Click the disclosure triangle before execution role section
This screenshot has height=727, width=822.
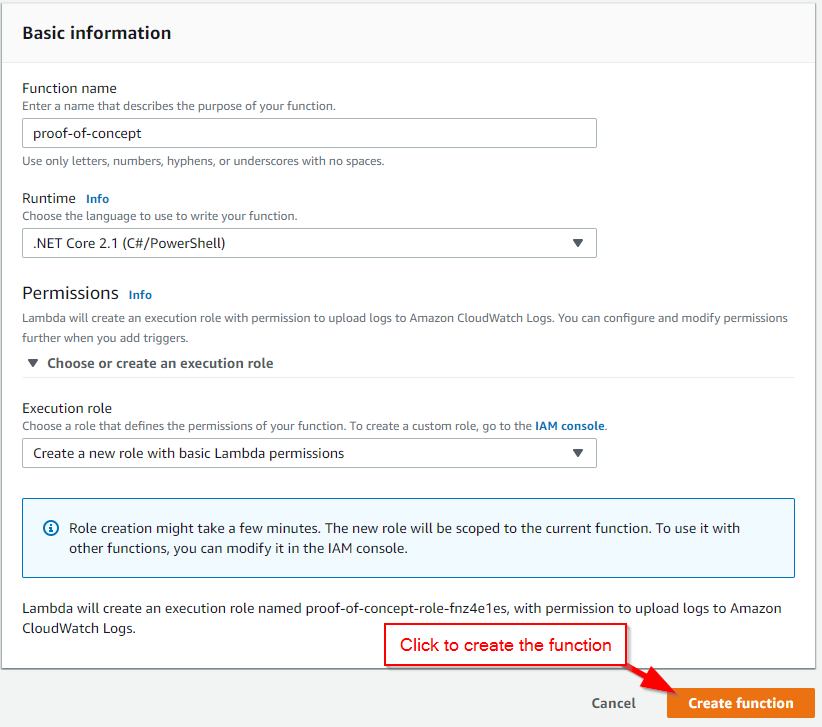click(x=33, y=363)
